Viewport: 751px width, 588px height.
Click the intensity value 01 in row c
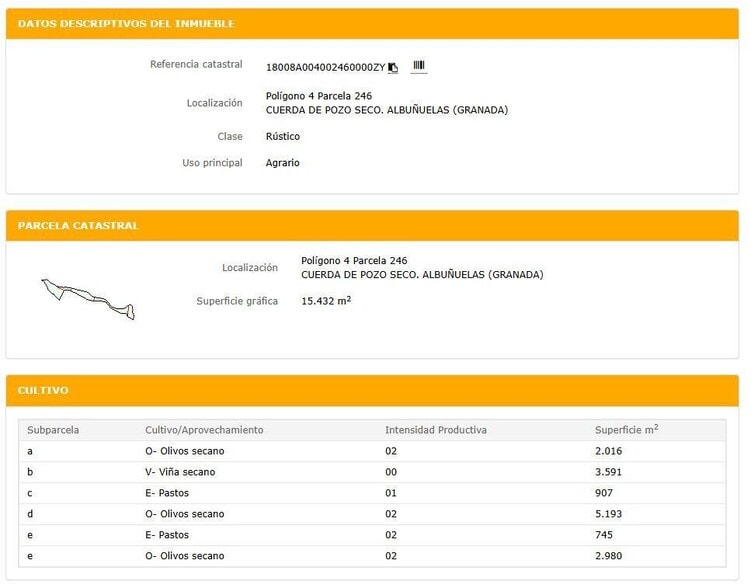[391, 493]
